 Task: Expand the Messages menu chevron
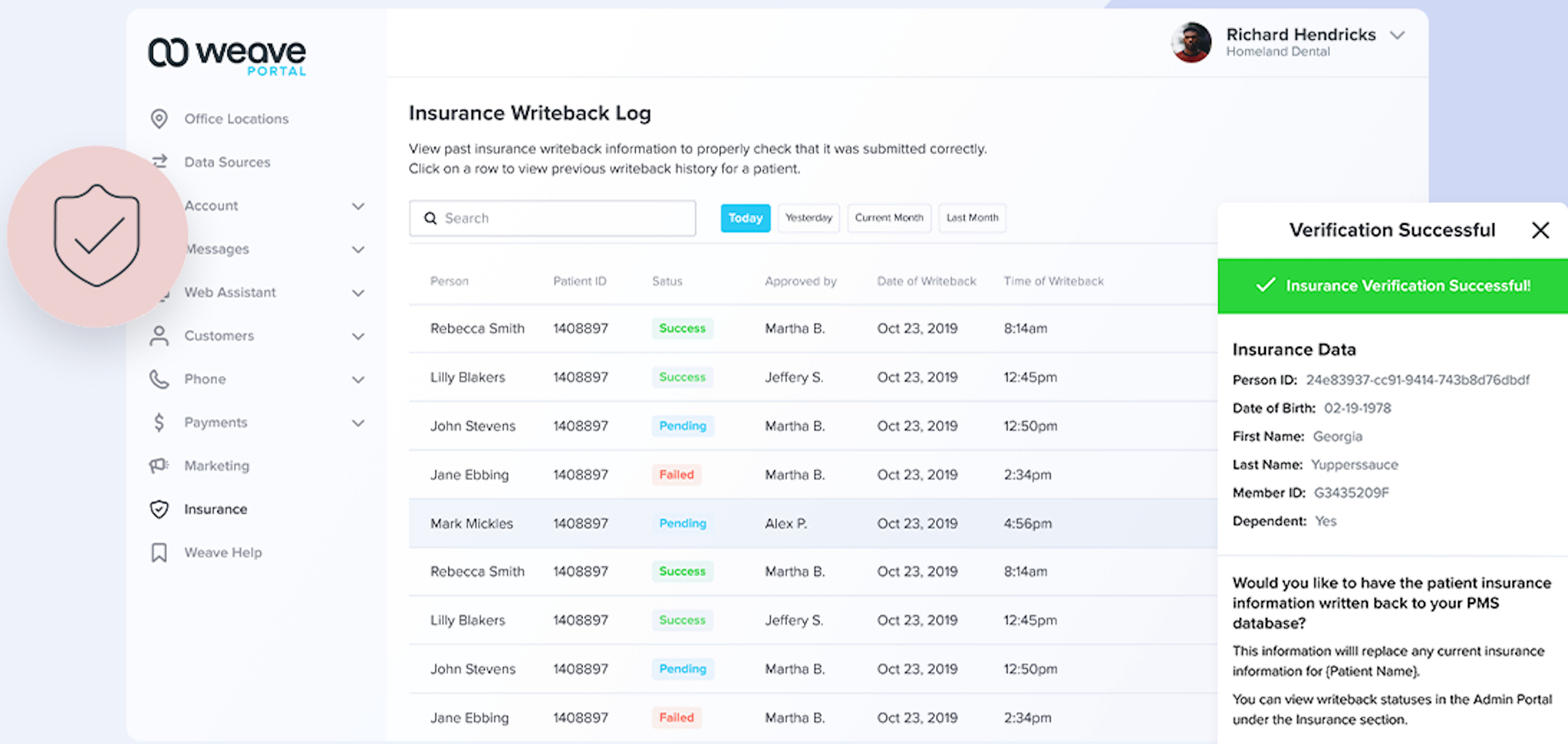tap(359, 249)
